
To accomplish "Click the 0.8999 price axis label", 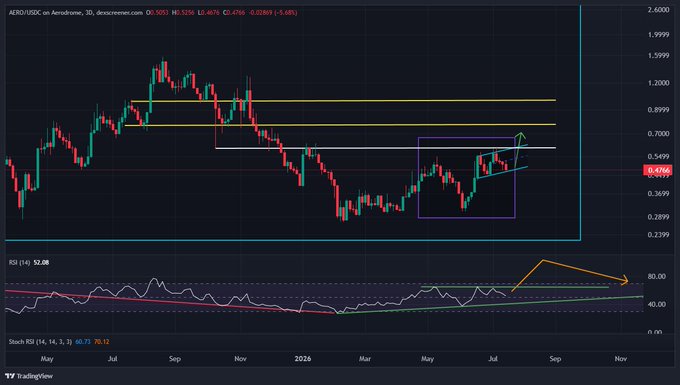I will (658, 110).
